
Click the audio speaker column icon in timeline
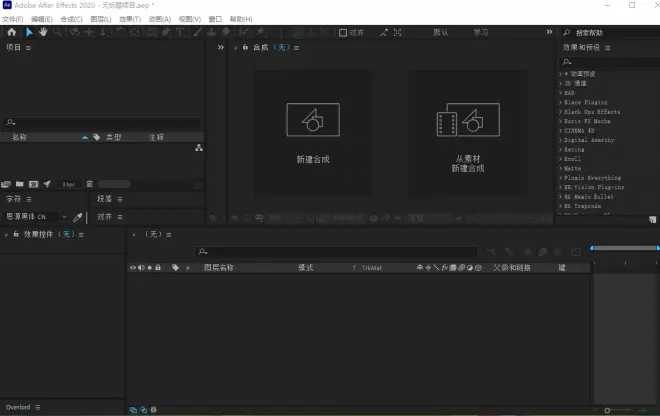[x=141, y=267]
